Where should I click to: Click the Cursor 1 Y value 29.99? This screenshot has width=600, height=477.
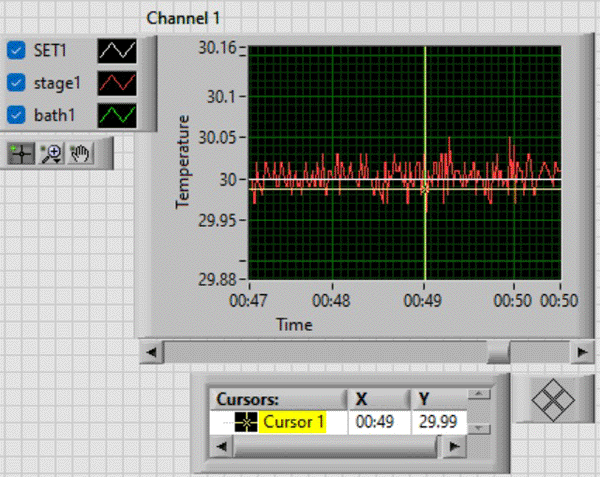438,422
